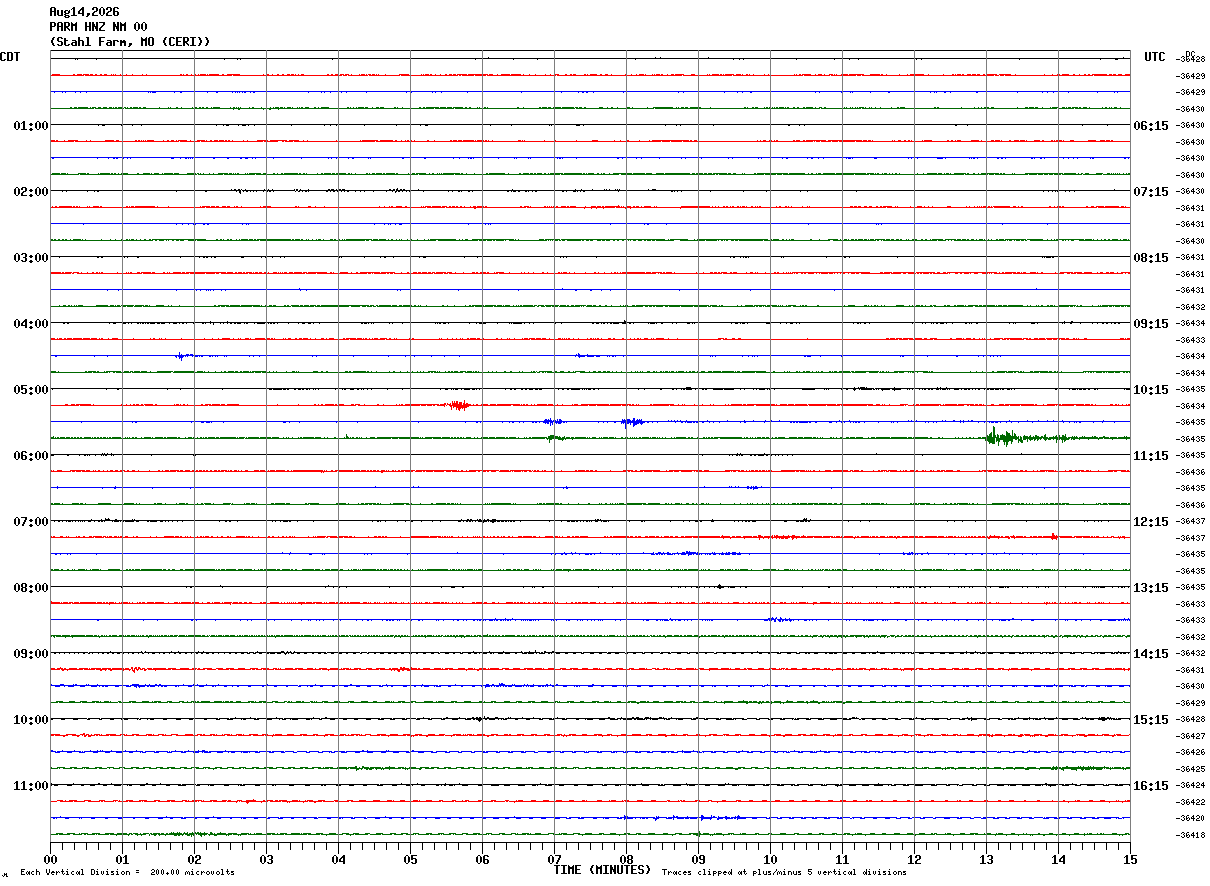Click the 02:00 CDT row label
This screenshot has height=886, width=1210.
31,191
